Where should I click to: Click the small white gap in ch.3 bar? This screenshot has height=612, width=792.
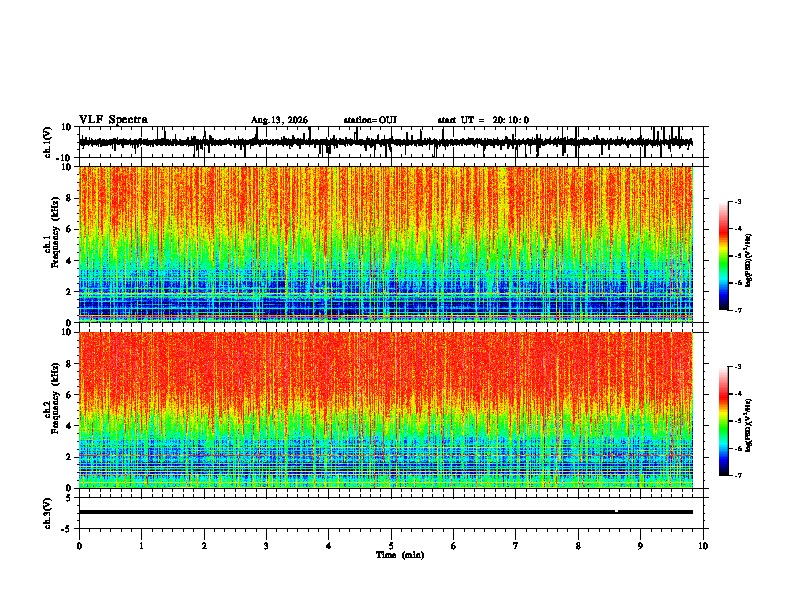coord(616,512)
